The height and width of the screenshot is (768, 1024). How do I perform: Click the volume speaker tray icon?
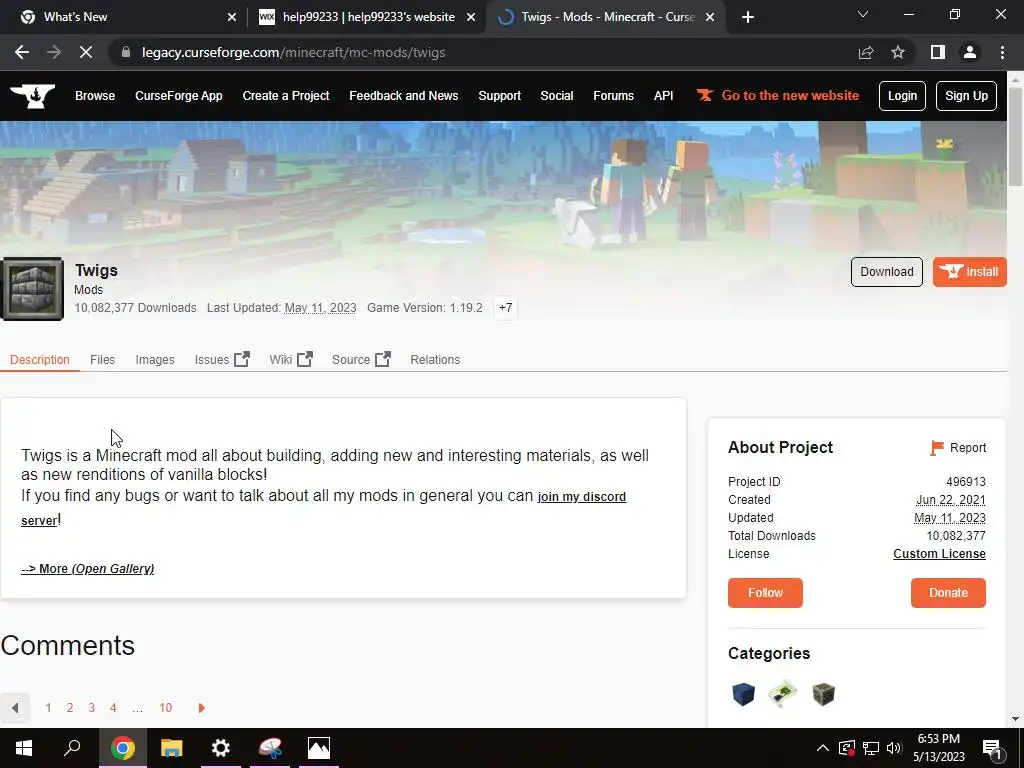point(894,748)
